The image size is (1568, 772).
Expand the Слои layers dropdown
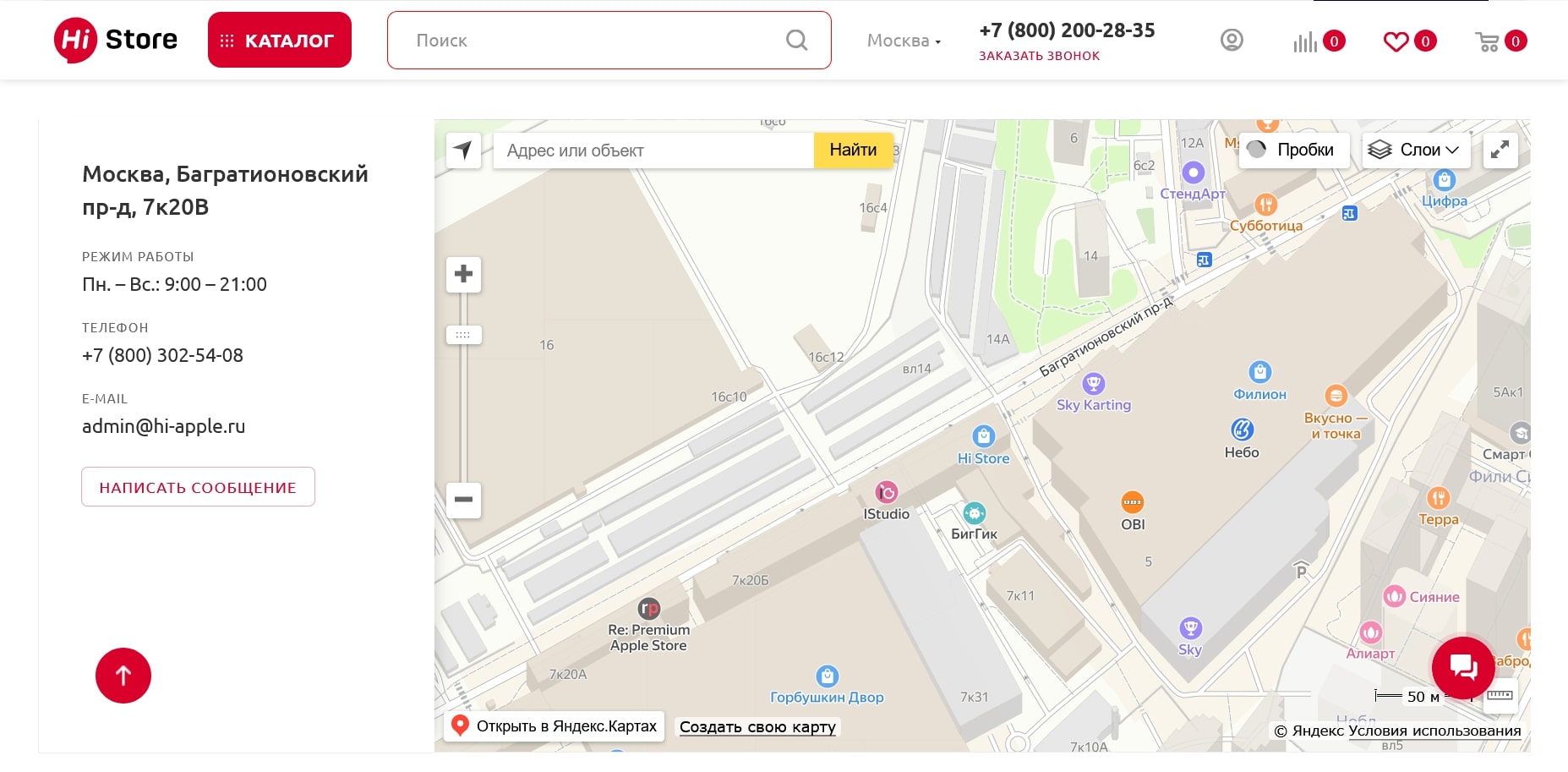pos(1416,151)
